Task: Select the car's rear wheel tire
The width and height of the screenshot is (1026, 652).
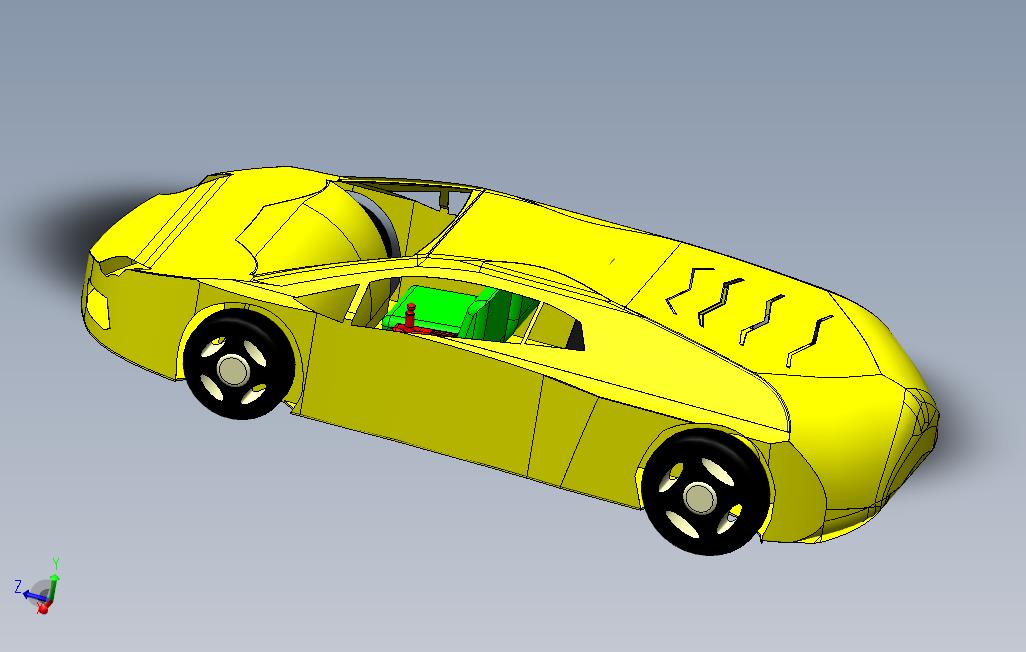Action: tap(706, 492)
